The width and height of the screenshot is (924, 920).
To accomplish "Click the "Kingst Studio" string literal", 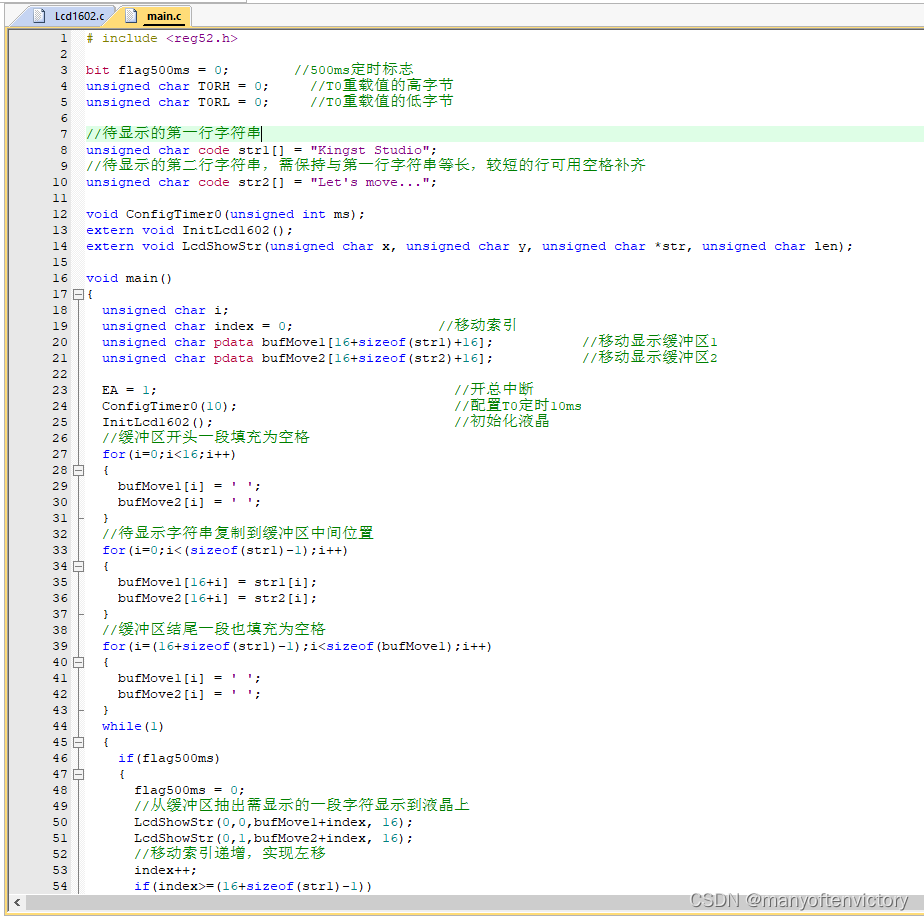I will 369,150.
